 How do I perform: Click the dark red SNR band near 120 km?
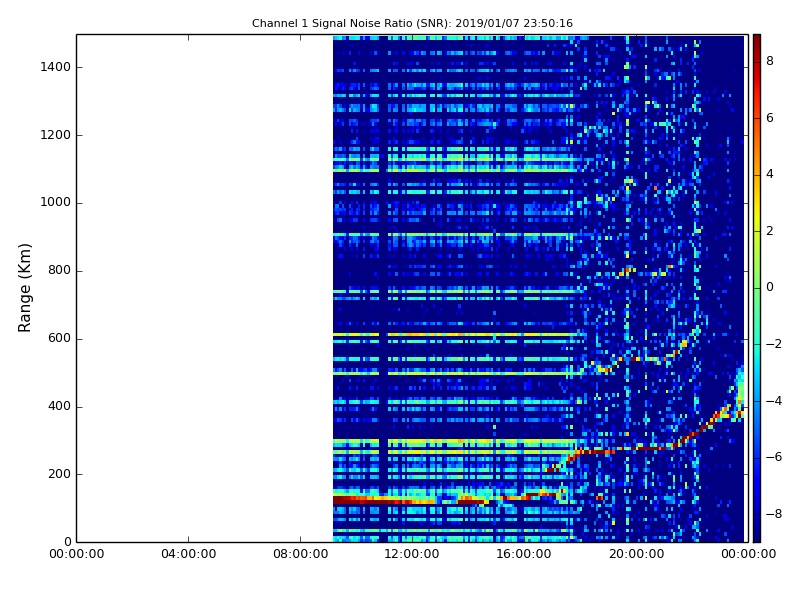pos(383,500)
